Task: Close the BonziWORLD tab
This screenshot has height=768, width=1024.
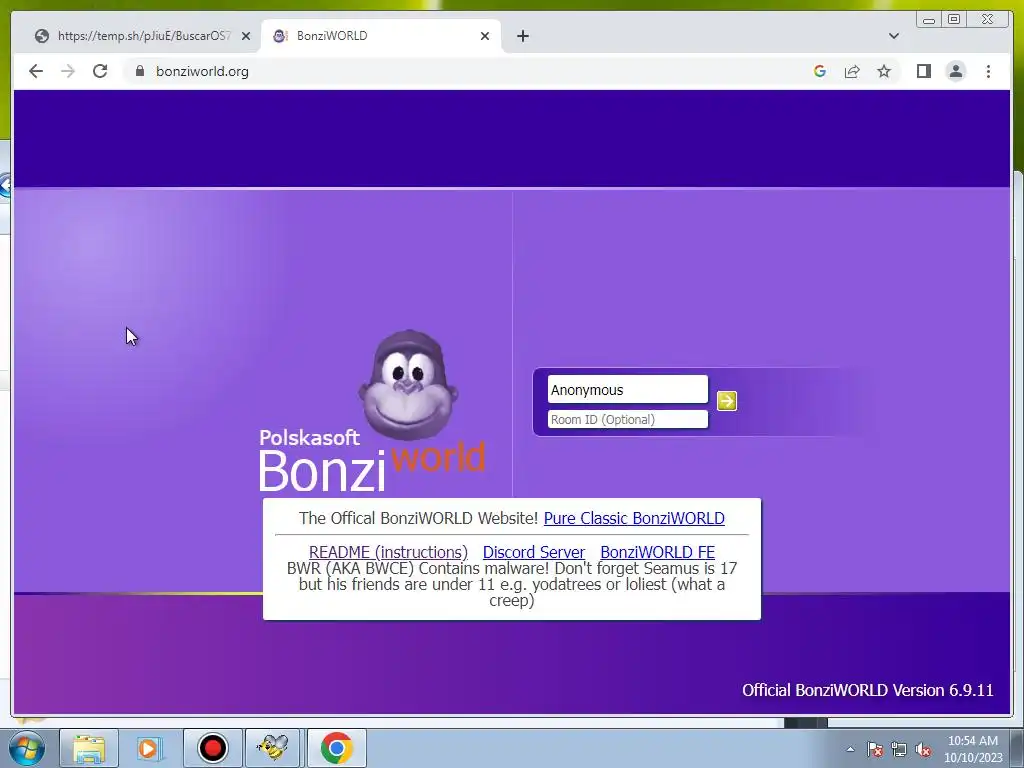Action: point(485,36)
